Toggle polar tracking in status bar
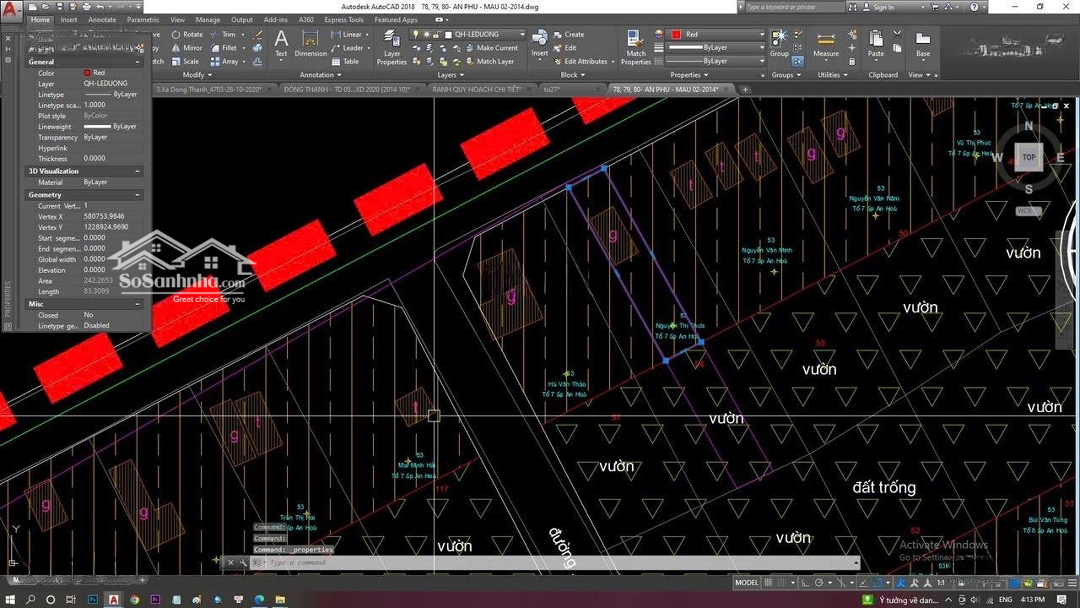 pos(818,582)
